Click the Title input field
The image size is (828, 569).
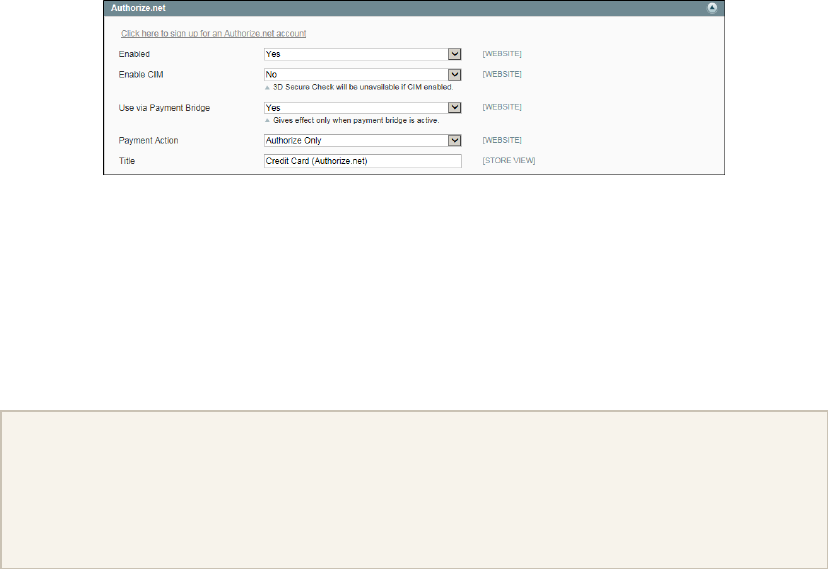363,161
